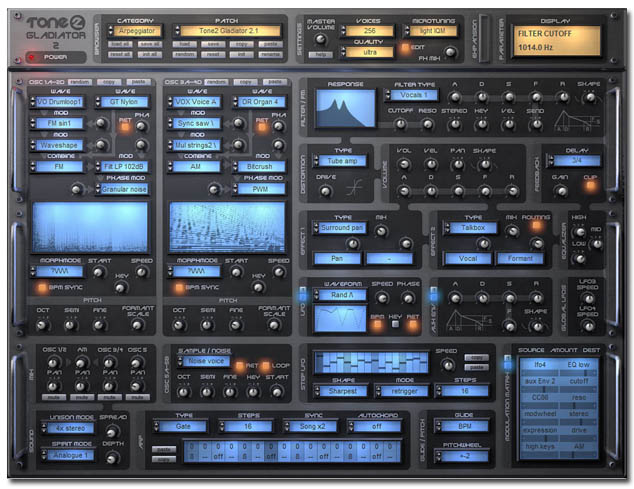The height and width of the screenshot is (489, 634).
Task: Open the Distortion Type selector Tube amp
Action: tap(340, 161)
